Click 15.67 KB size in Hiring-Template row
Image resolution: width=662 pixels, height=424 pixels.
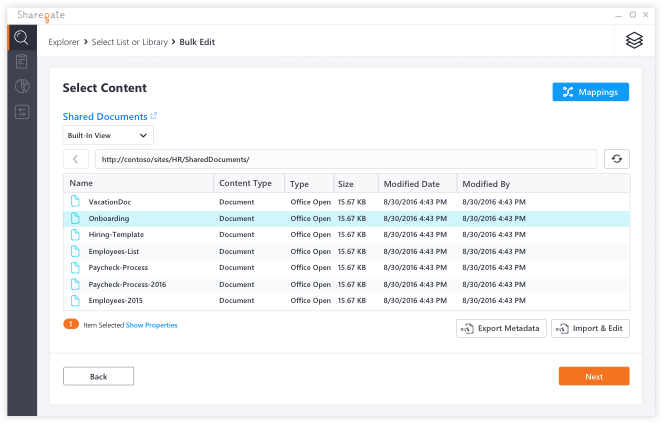352,234
